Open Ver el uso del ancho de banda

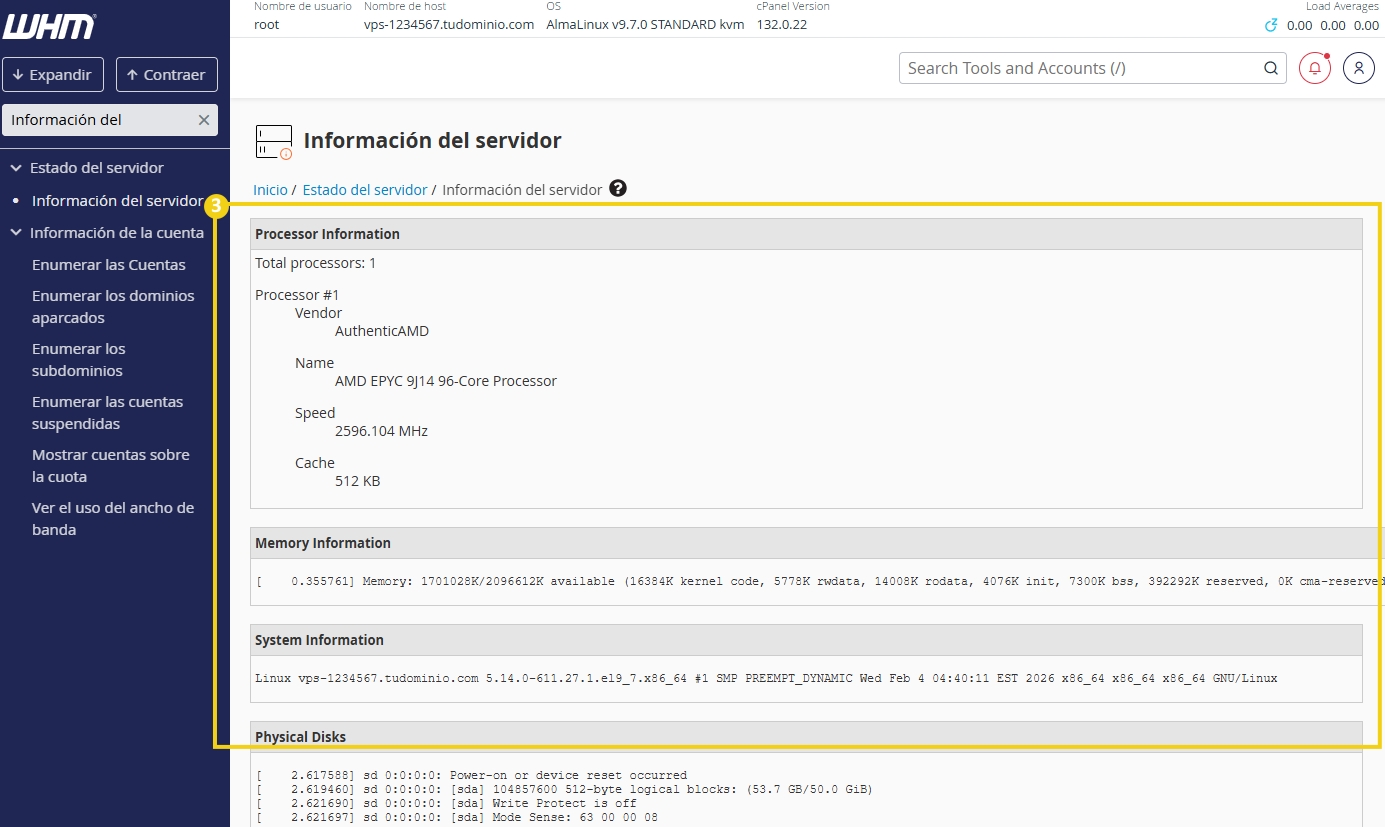(113, 518)
